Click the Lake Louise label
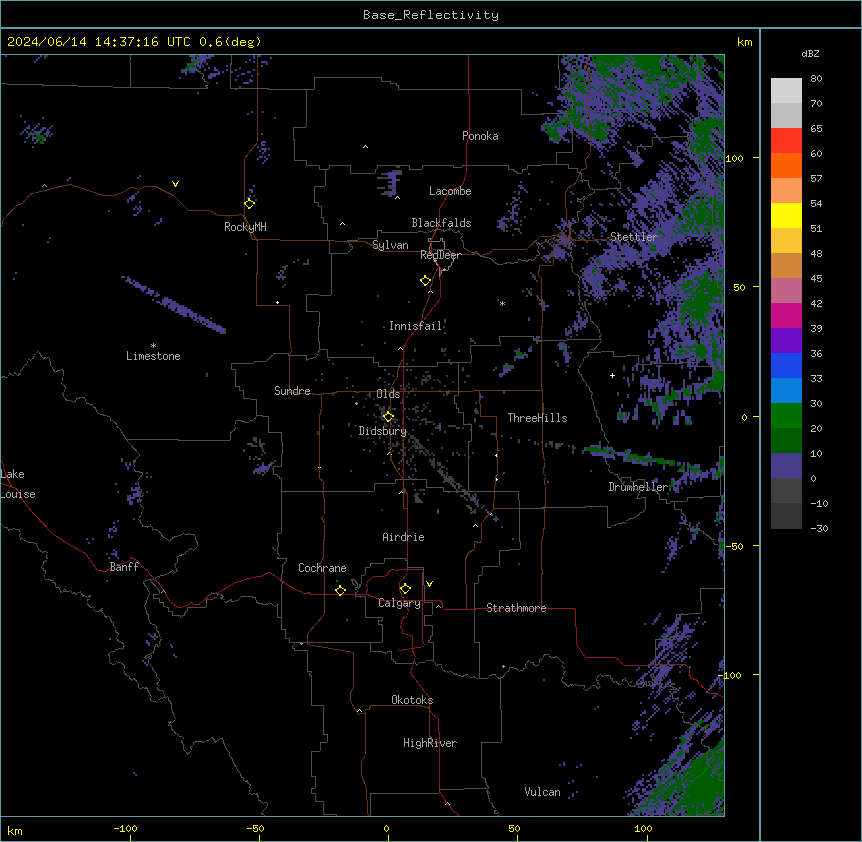The image size is (862, 842). 18,484
